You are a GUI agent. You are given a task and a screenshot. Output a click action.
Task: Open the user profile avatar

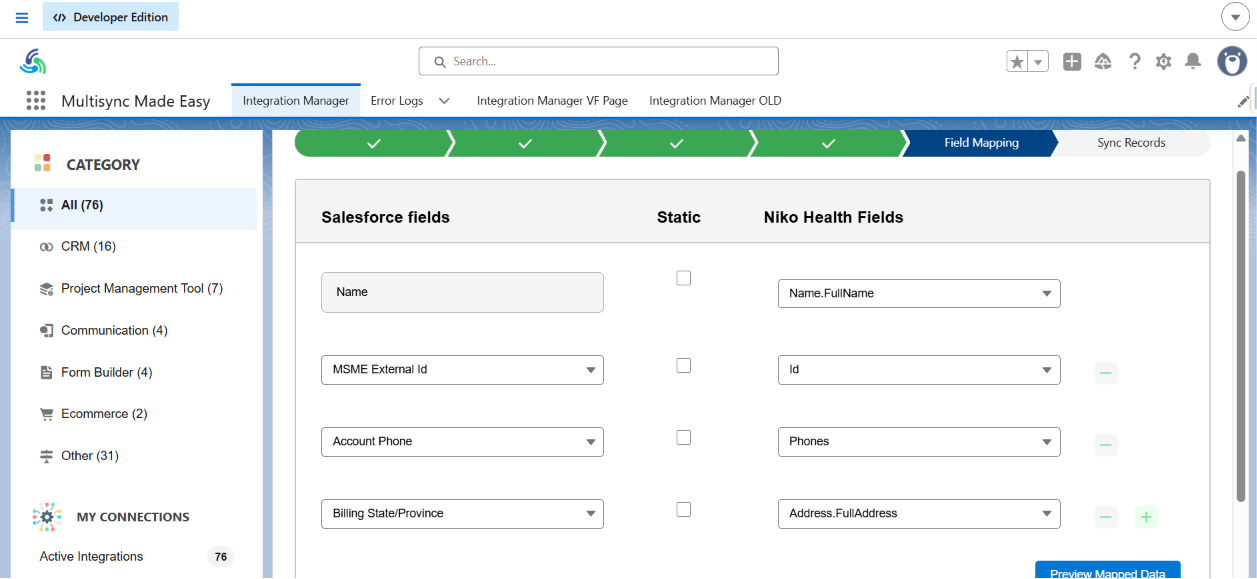1232,61
